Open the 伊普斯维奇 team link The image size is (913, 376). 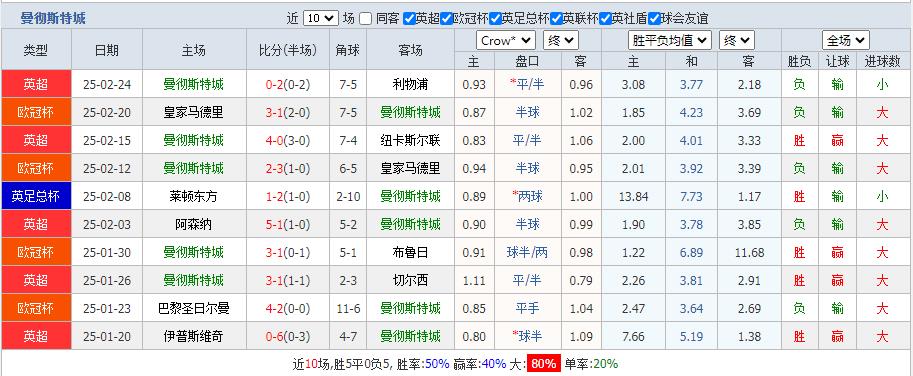193,336
